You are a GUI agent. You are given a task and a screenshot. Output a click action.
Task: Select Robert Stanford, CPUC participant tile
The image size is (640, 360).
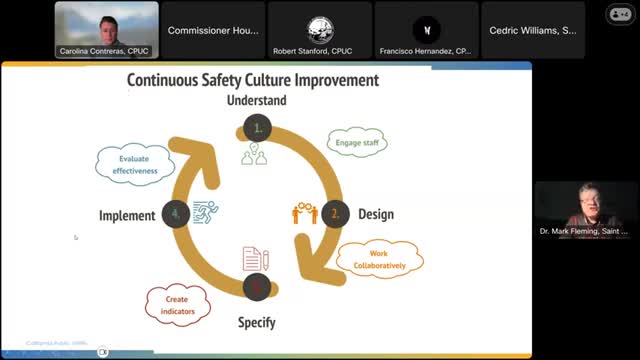320,30
